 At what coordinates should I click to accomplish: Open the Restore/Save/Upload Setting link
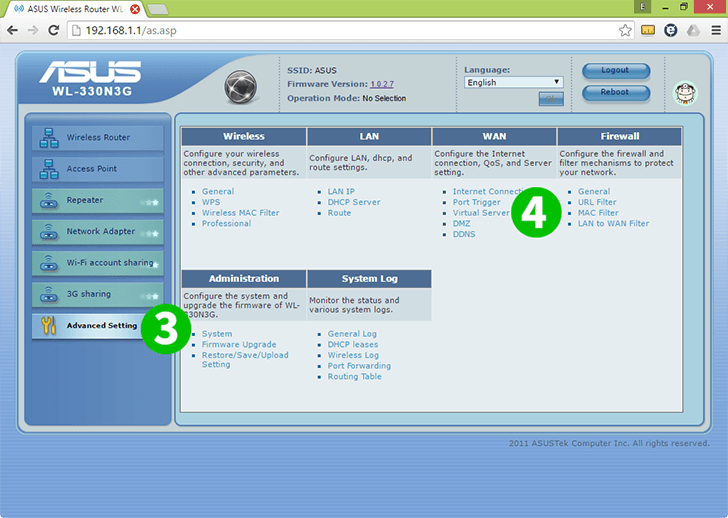245,360
